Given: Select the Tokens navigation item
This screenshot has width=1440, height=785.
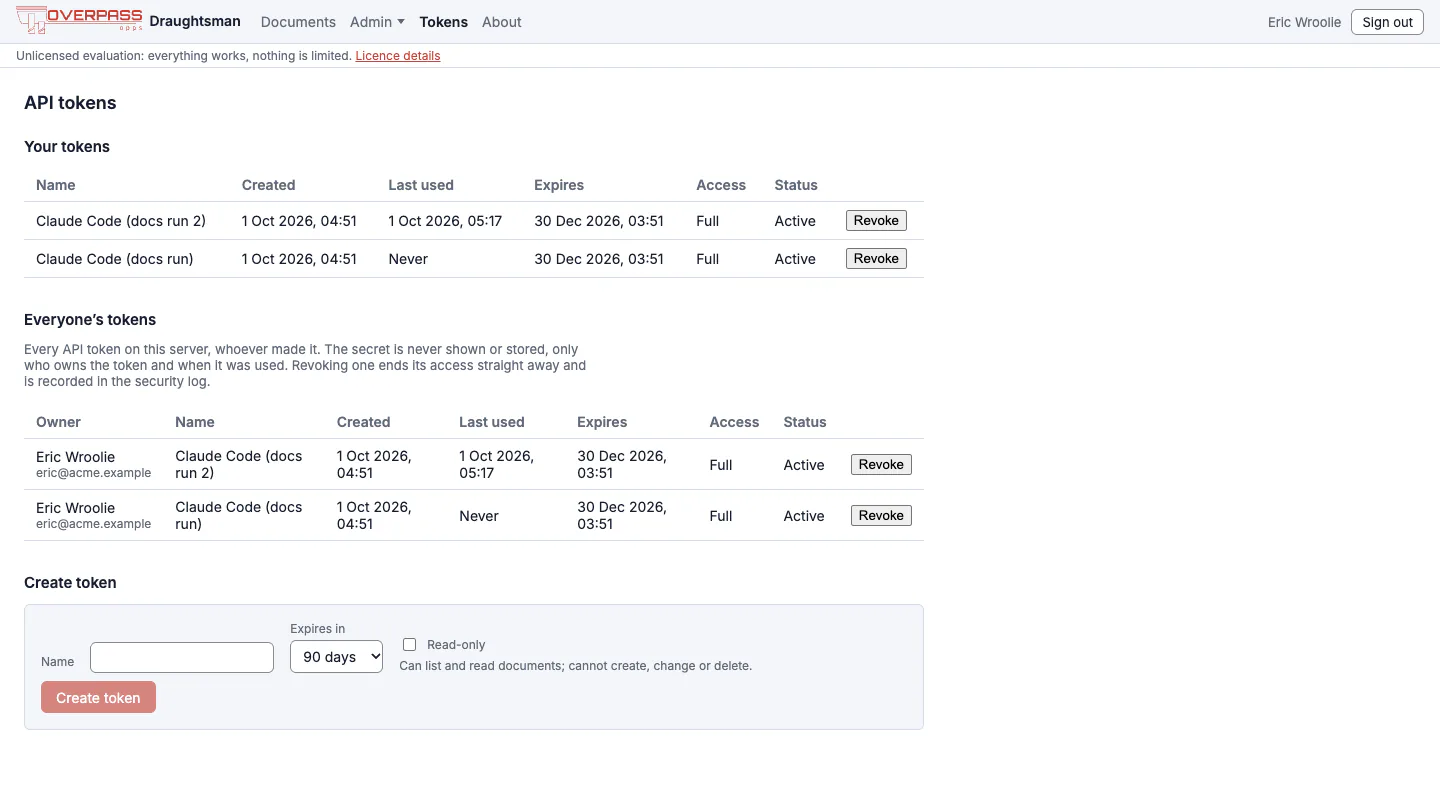Looking at the screenshot, I should point(443,22).
